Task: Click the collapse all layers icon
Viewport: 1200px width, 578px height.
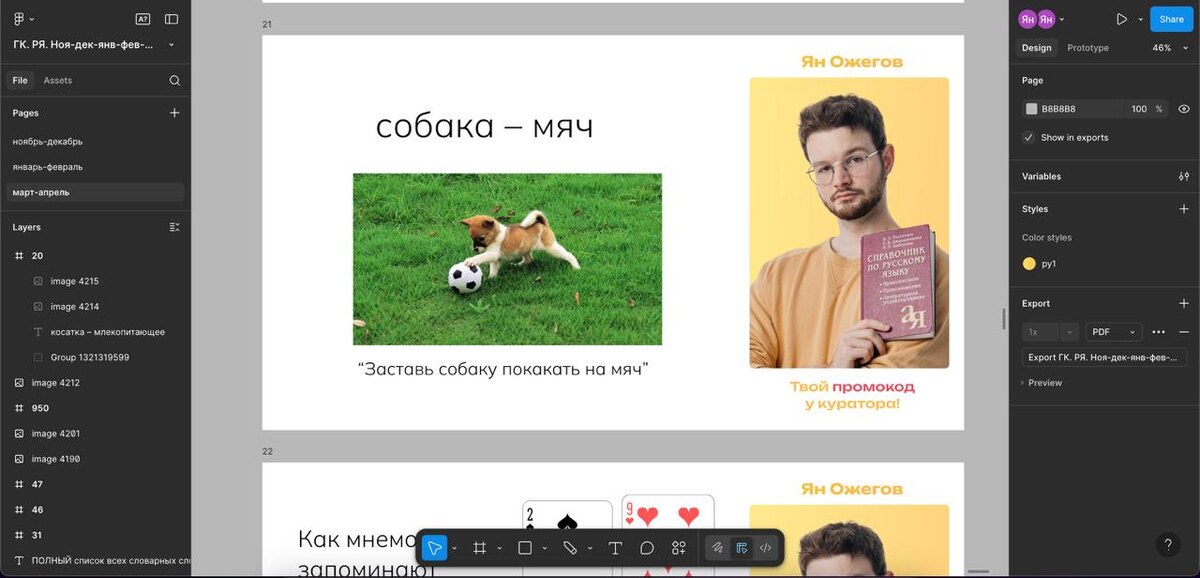Action: pos(175,227)
